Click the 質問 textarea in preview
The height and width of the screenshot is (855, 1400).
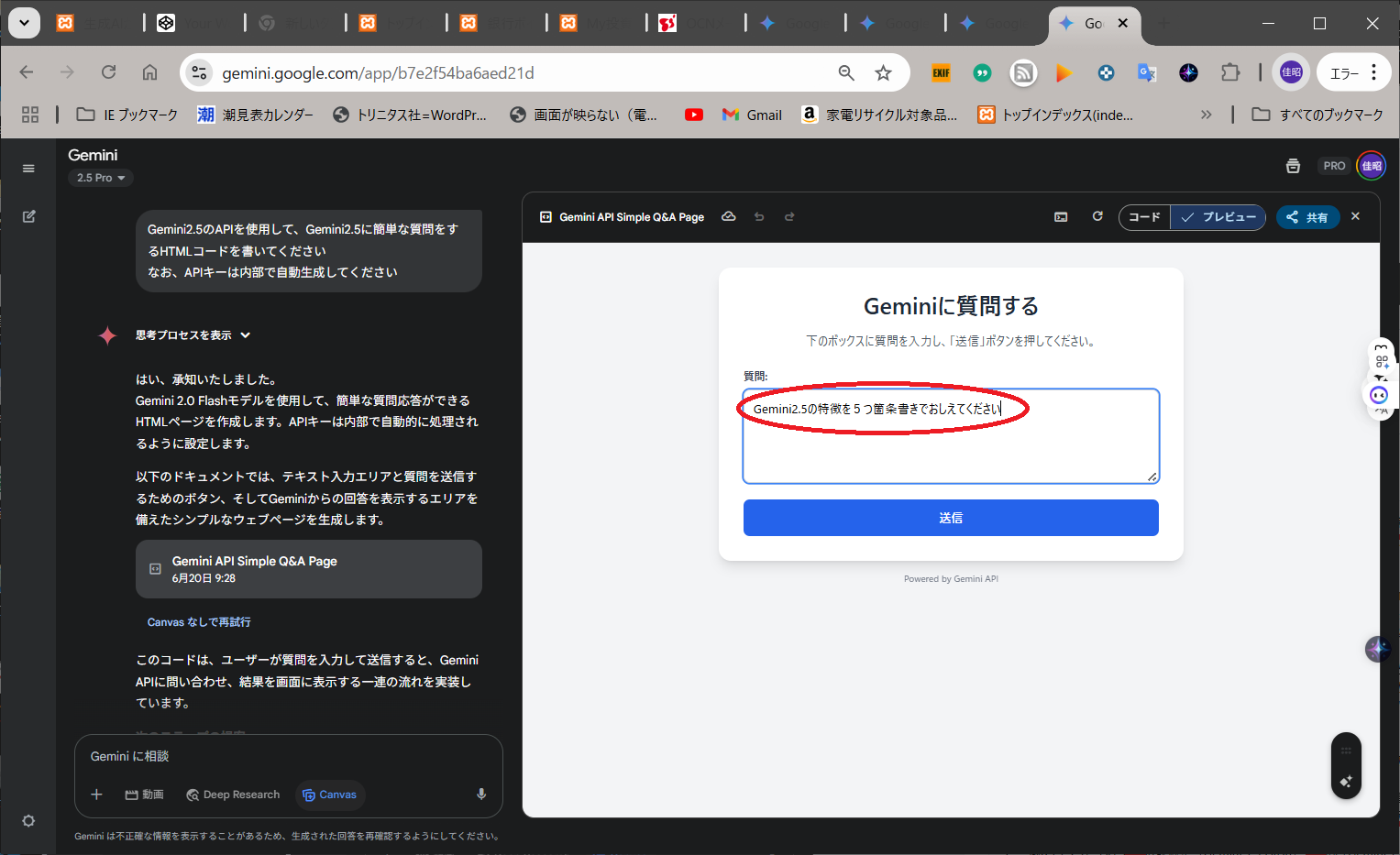(951, 436)
